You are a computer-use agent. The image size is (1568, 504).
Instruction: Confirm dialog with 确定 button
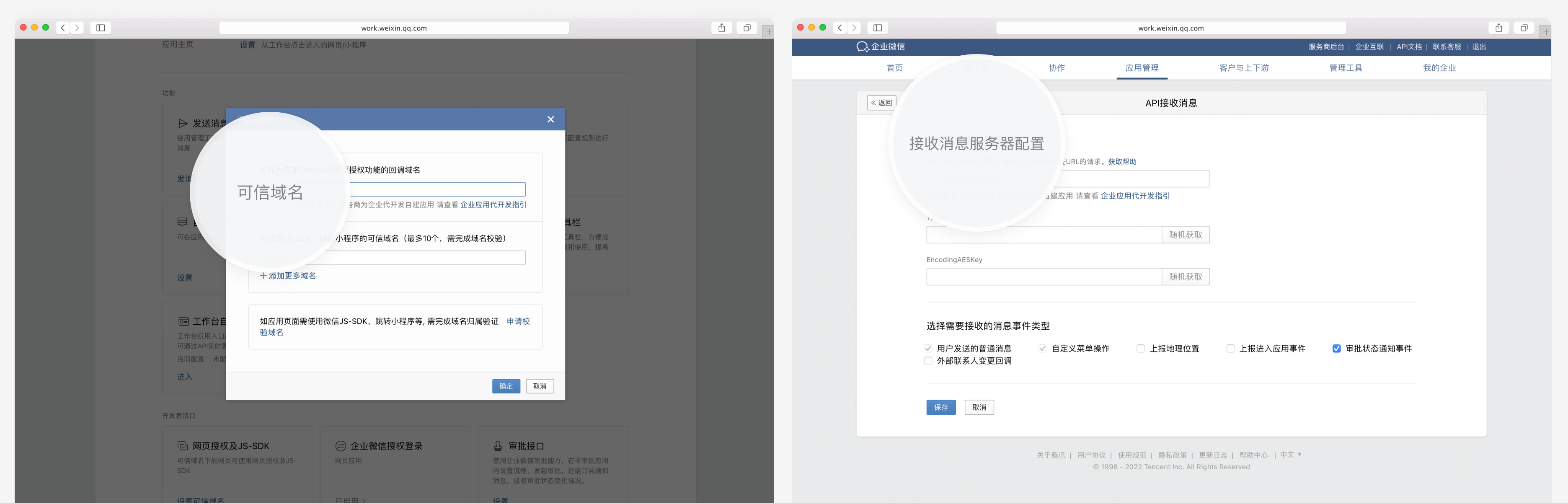pyautogui.click(x=506, y=386)
